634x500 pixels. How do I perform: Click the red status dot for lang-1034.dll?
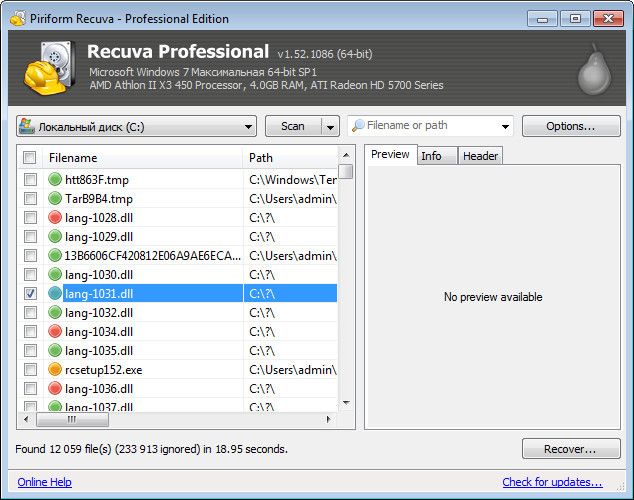click(x=55, y=331)
